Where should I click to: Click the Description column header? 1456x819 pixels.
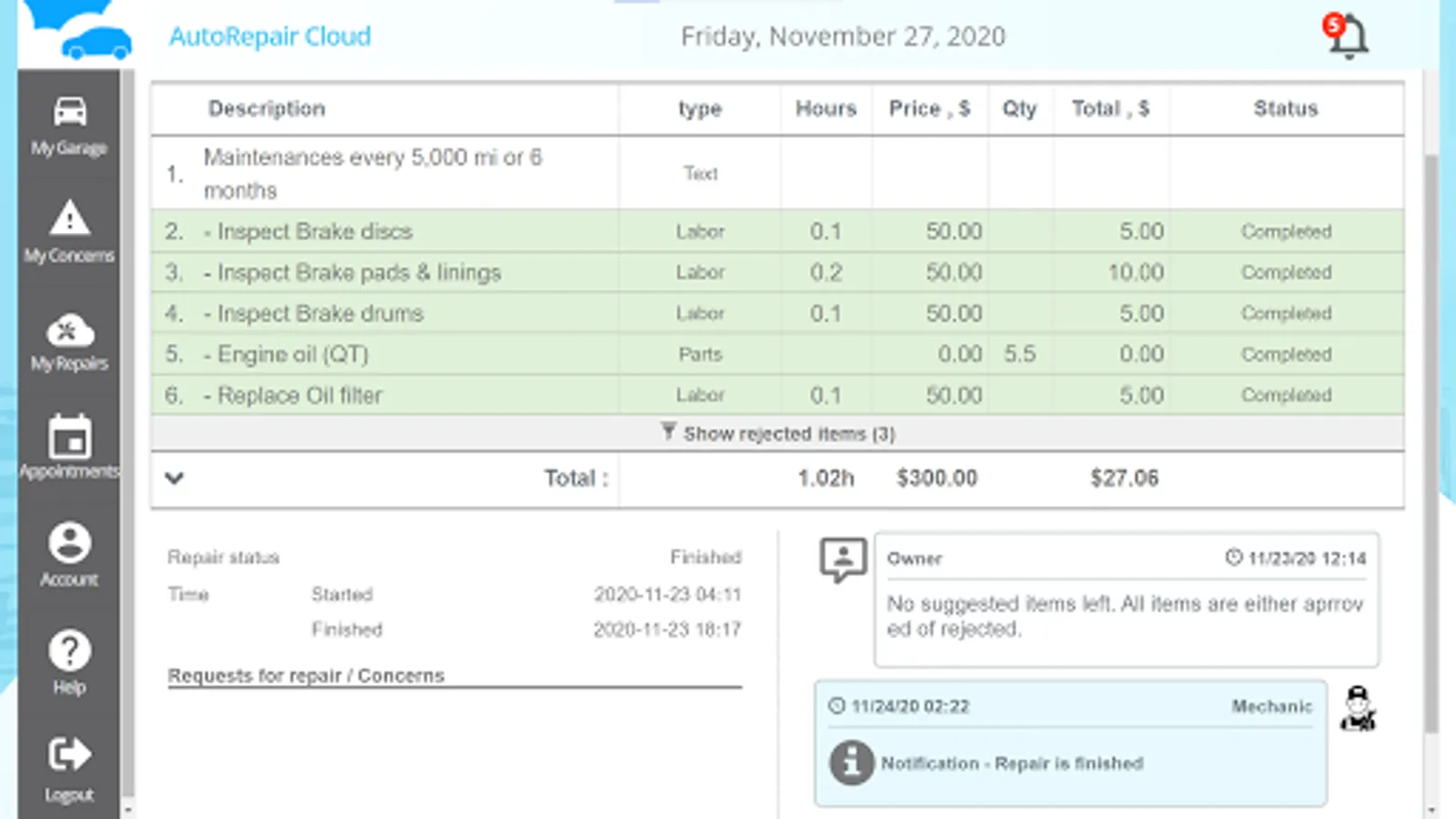[x=267, y=109]
